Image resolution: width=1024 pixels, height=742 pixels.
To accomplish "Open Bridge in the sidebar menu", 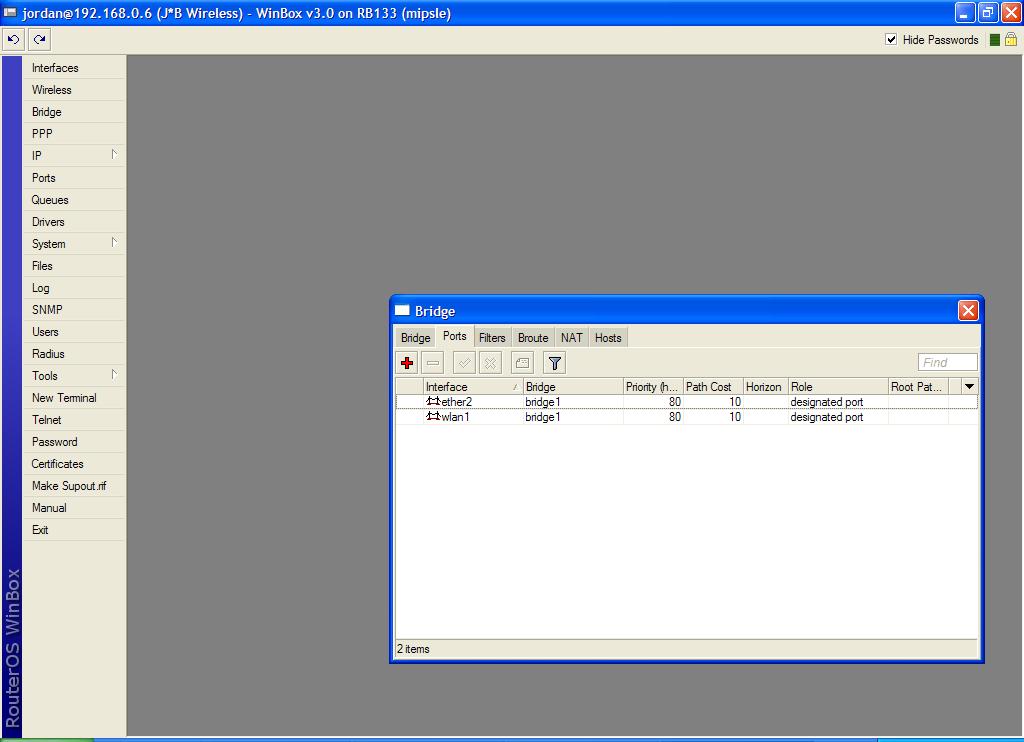I will (73, 112).
